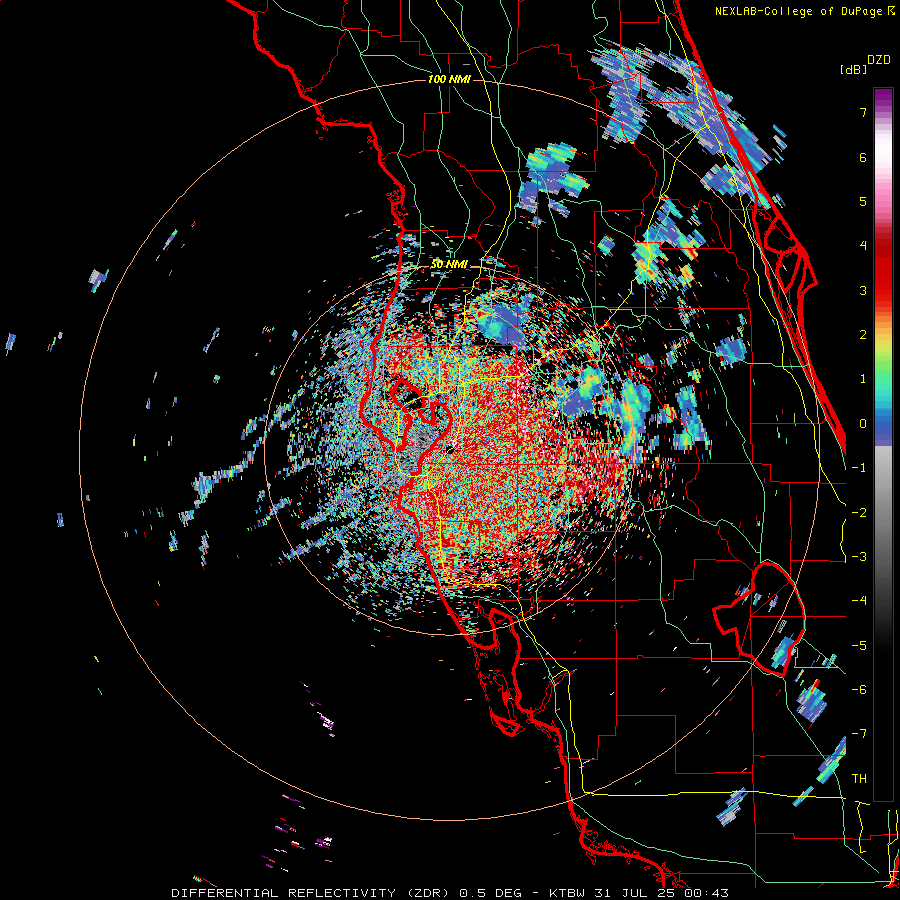
Task: Click the 2 value on the color scale
Action: click(863, 335)
